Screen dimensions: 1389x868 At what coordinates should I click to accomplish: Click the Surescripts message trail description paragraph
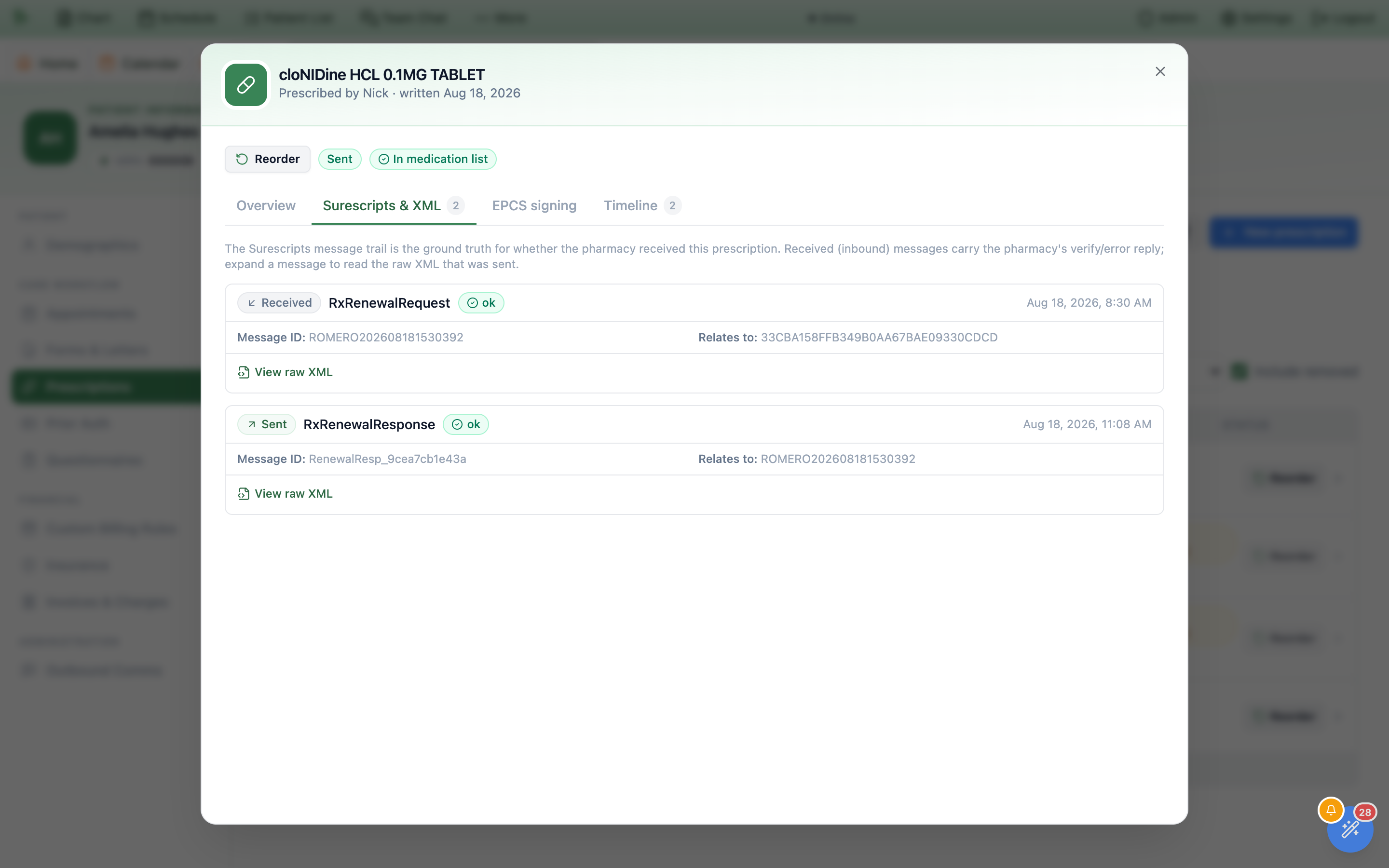(x=694, y=256)
